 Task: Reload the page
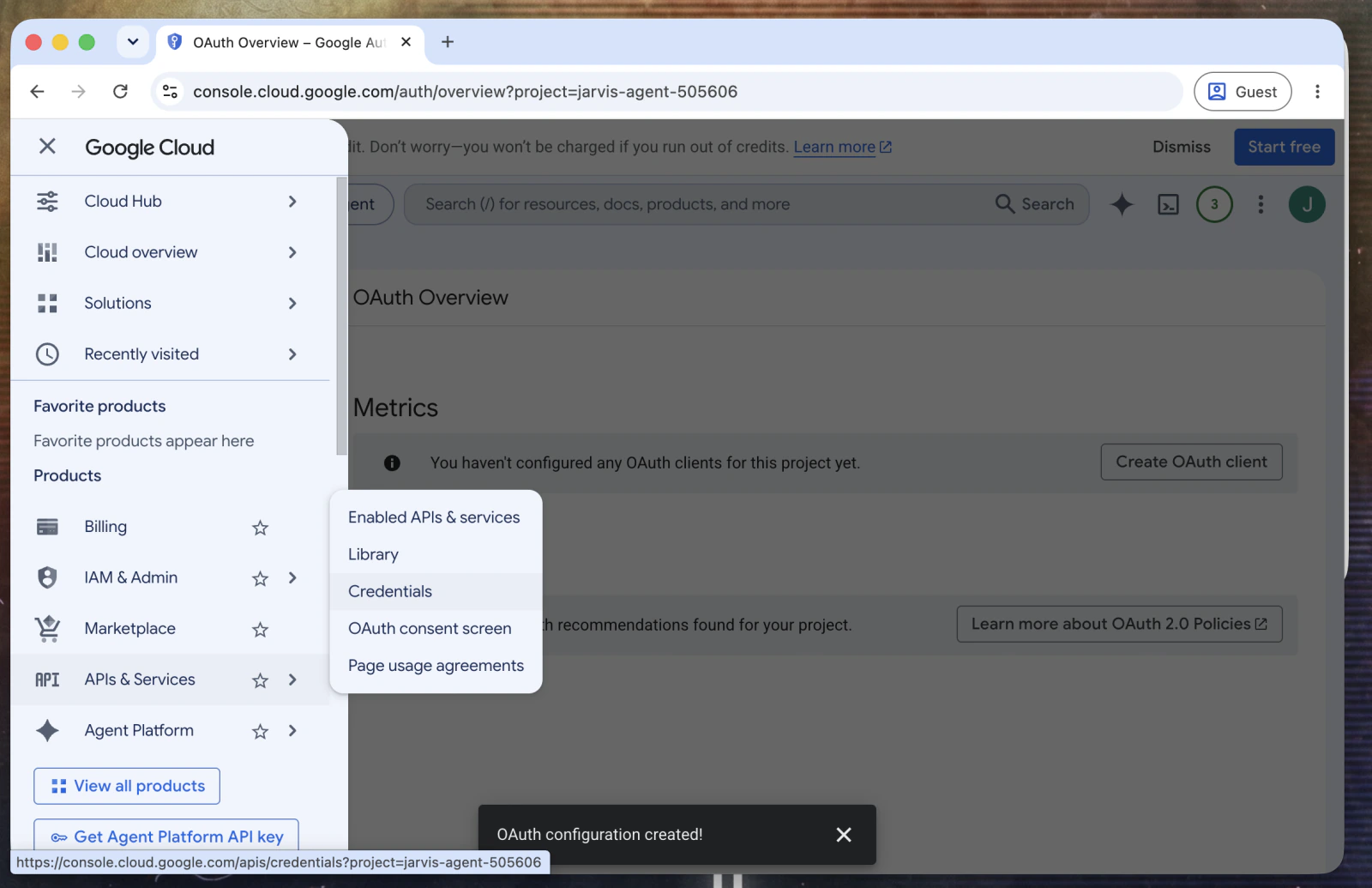coord(120,92)
